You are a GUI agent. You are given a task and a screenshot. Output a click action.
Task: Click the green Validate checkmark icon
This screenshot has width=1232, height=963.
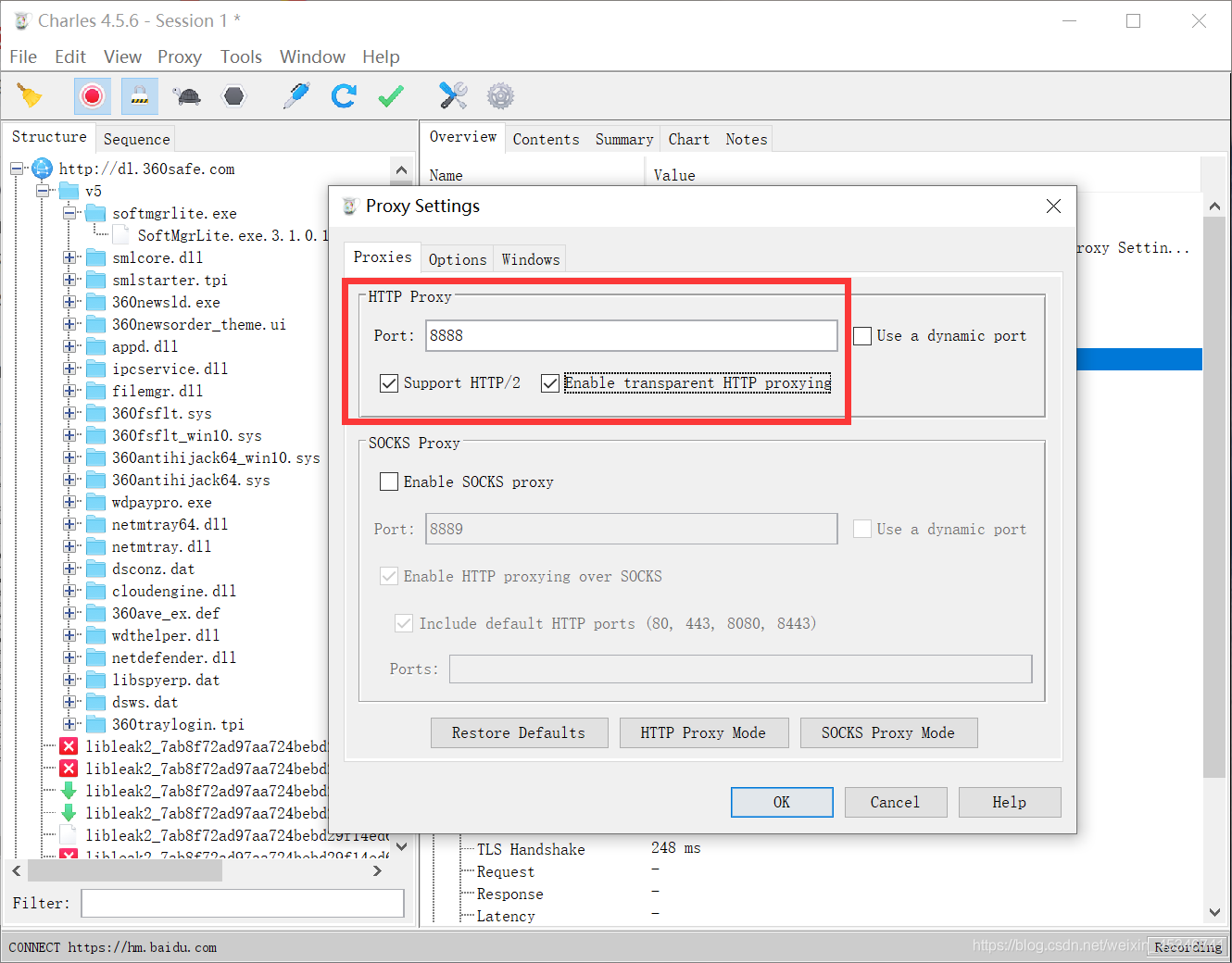[x=391, y=95]
